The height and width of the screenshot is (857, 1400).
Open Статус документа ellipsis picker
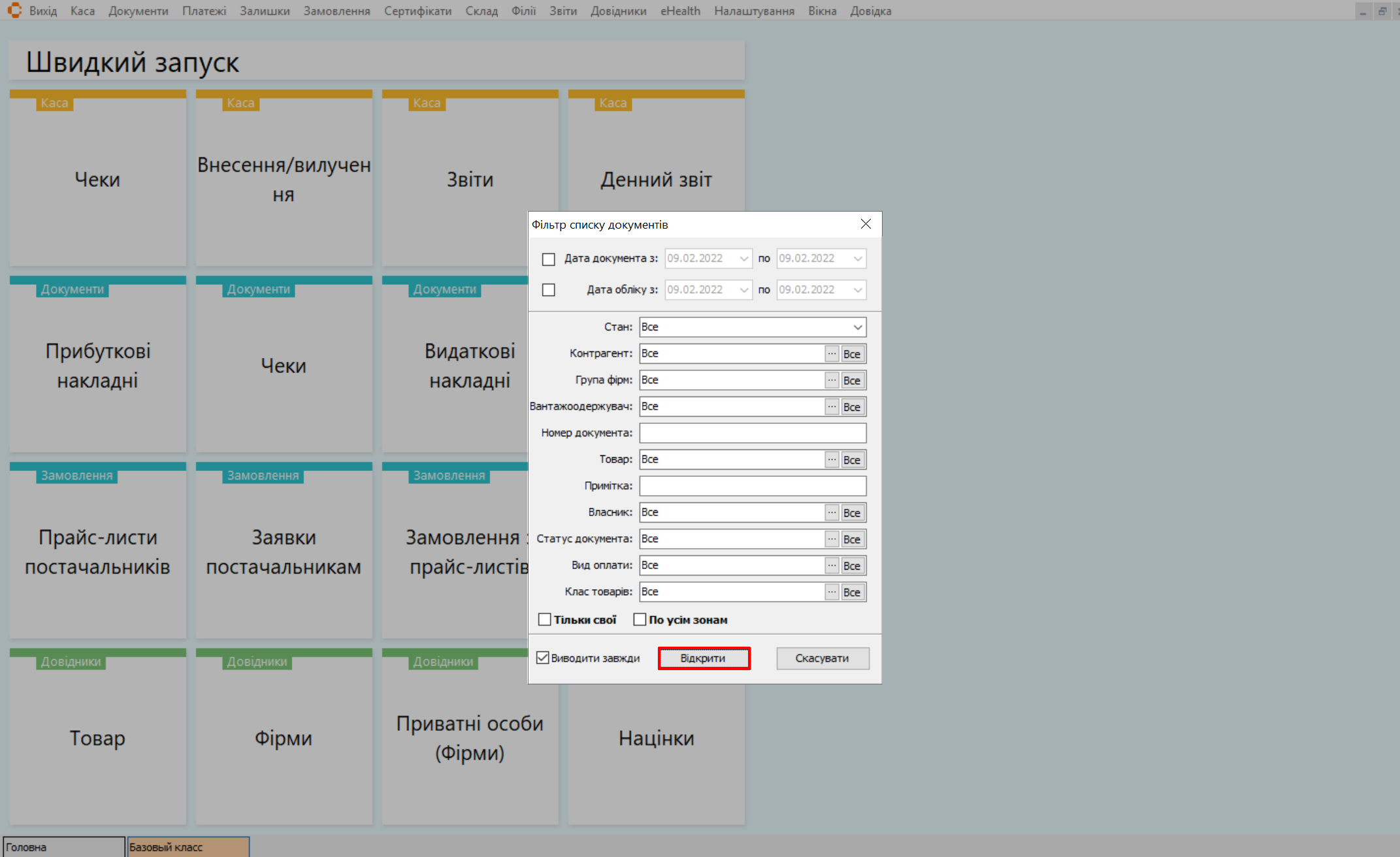pyautogui.click(x=831, y=539)
